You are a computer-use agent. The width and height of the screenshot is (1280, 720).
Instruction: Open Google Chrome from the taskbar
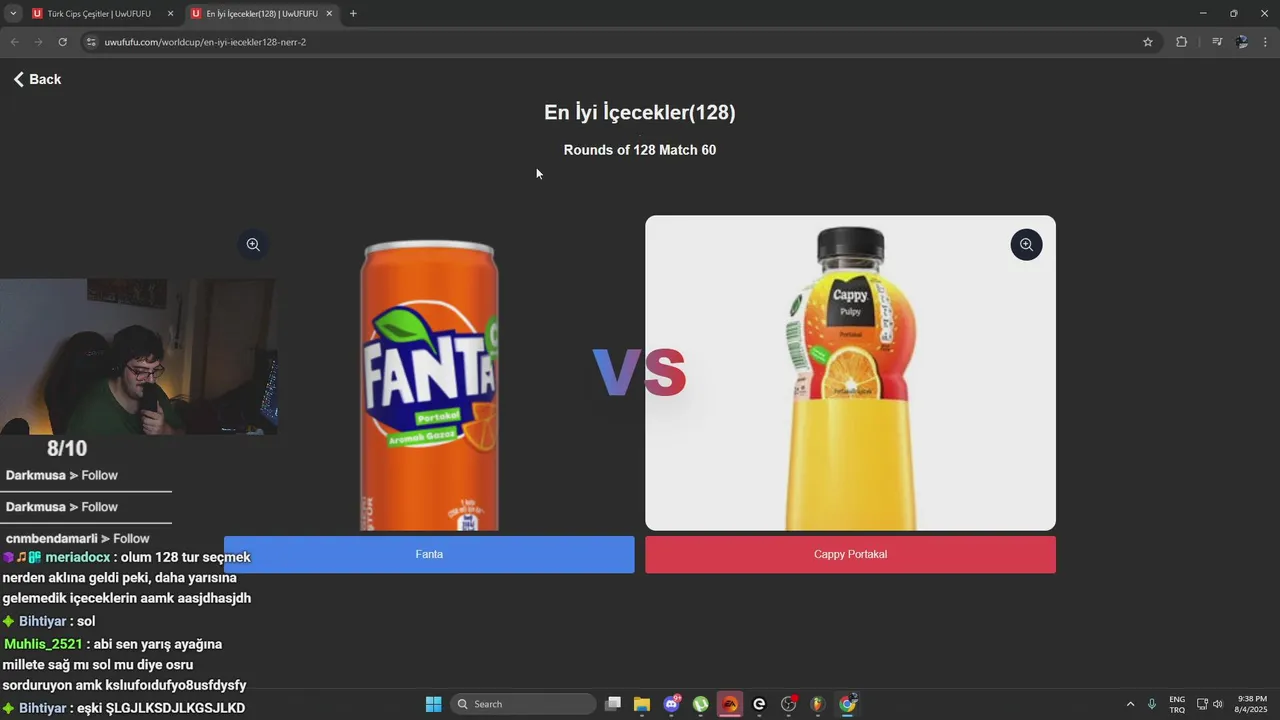tap(848, 704)
